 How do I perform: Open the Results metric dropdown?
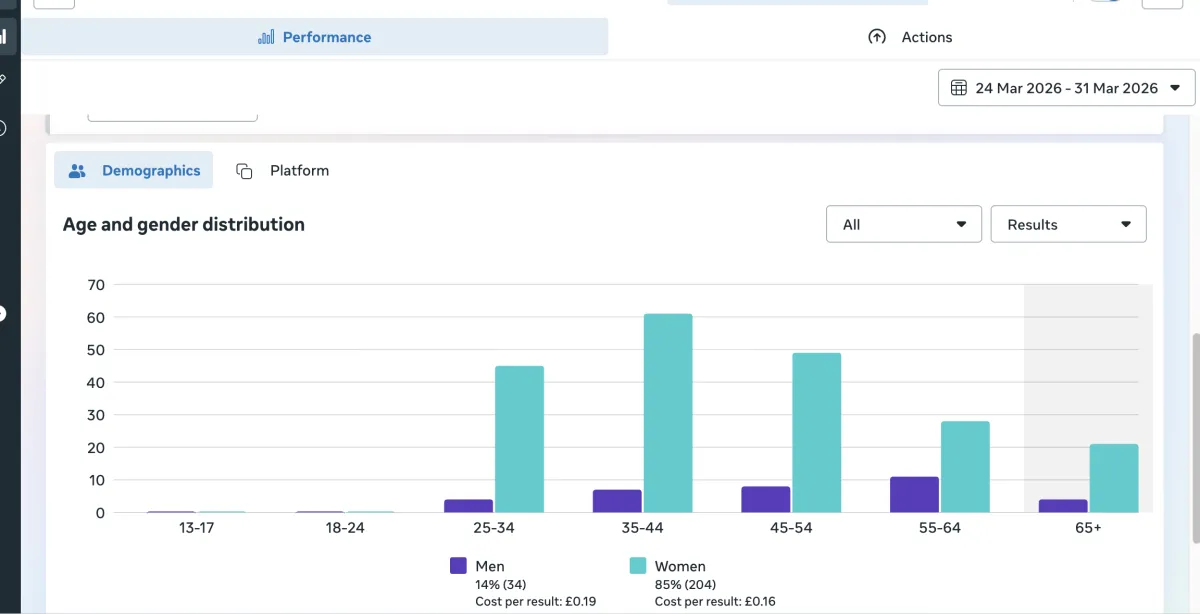tap(1068, 225)
